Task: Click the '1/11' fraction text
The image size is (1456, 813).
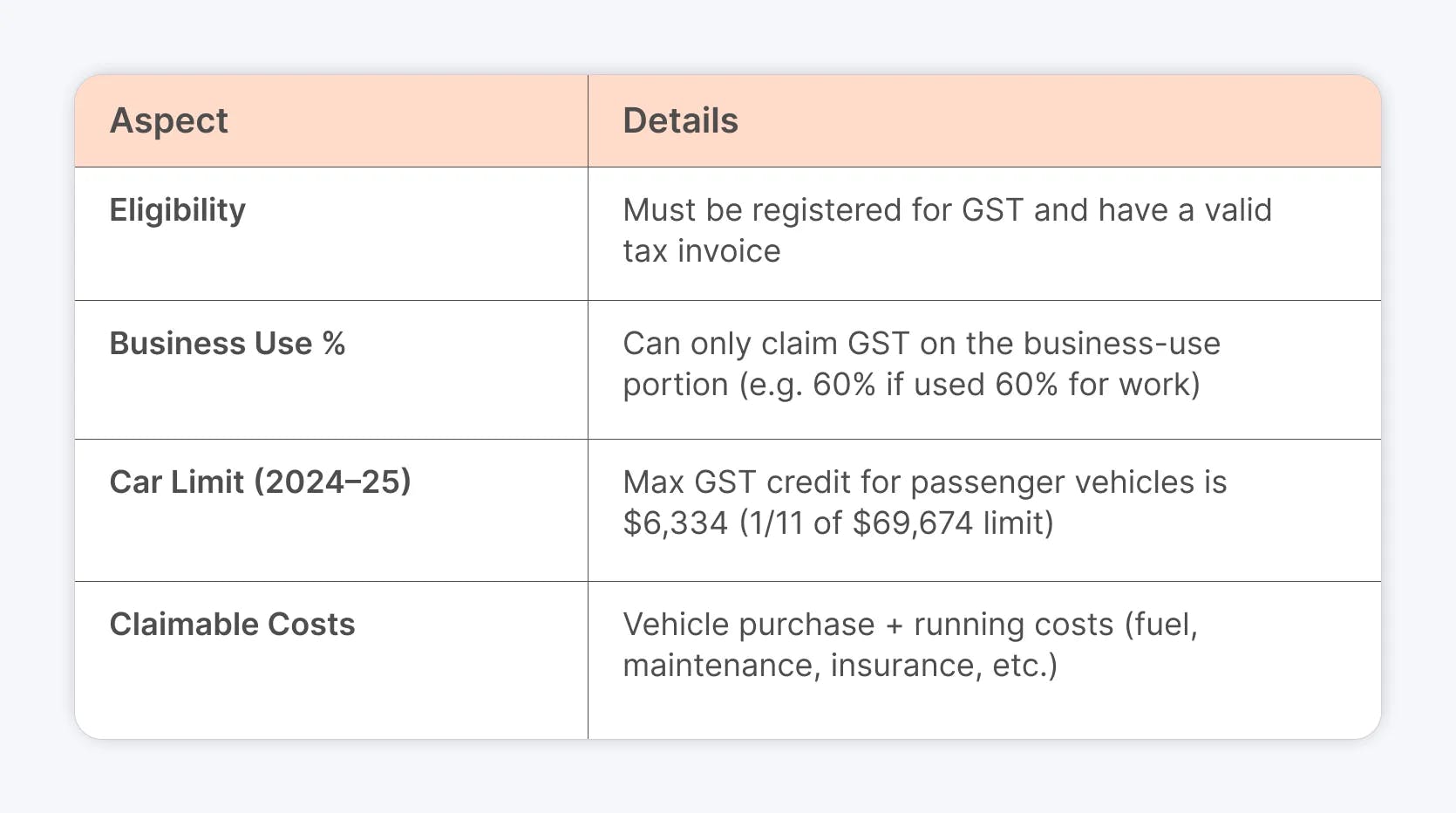Action: point(777,523)
